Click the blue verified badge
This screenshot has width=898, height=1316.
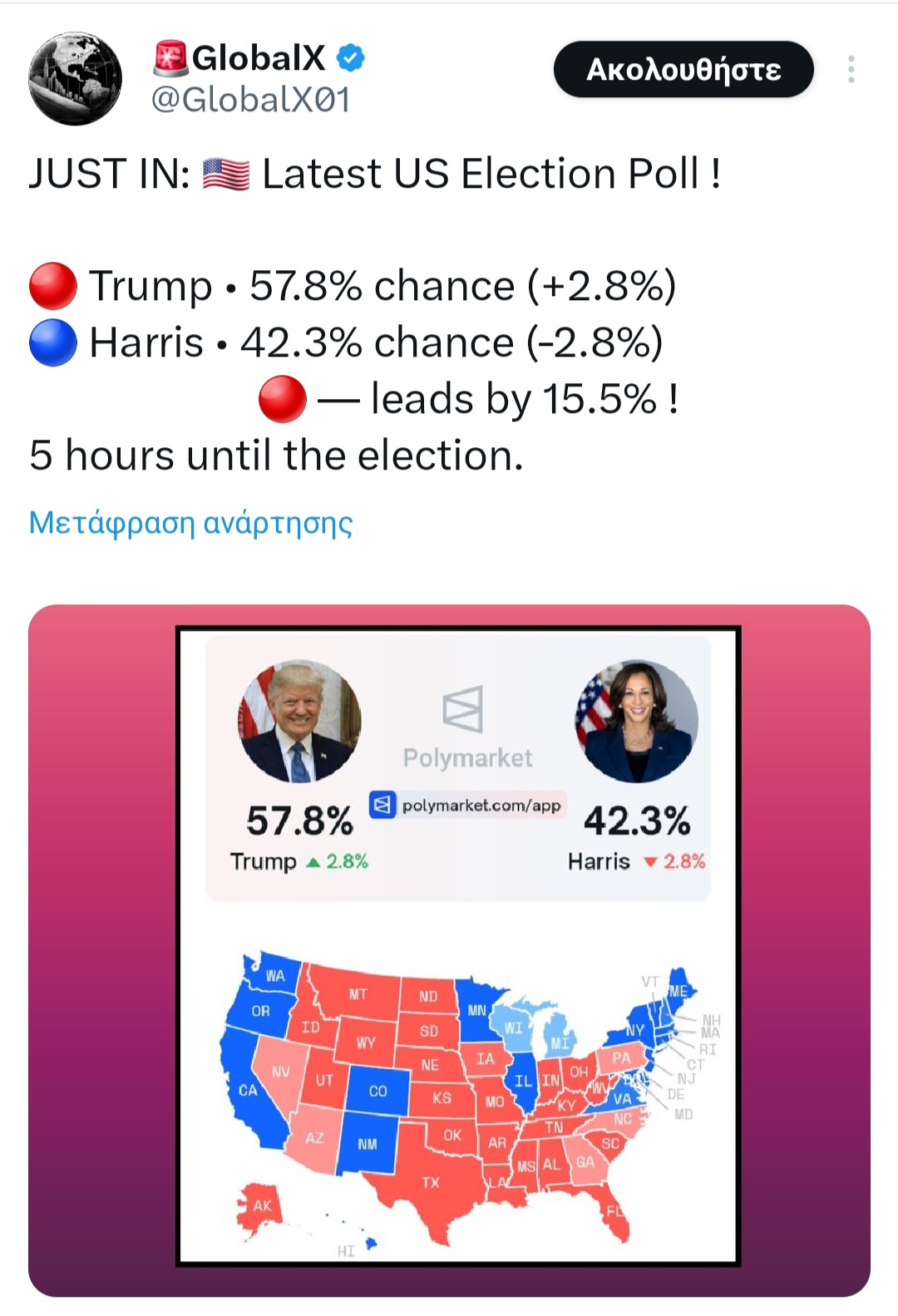coord(350,57)
